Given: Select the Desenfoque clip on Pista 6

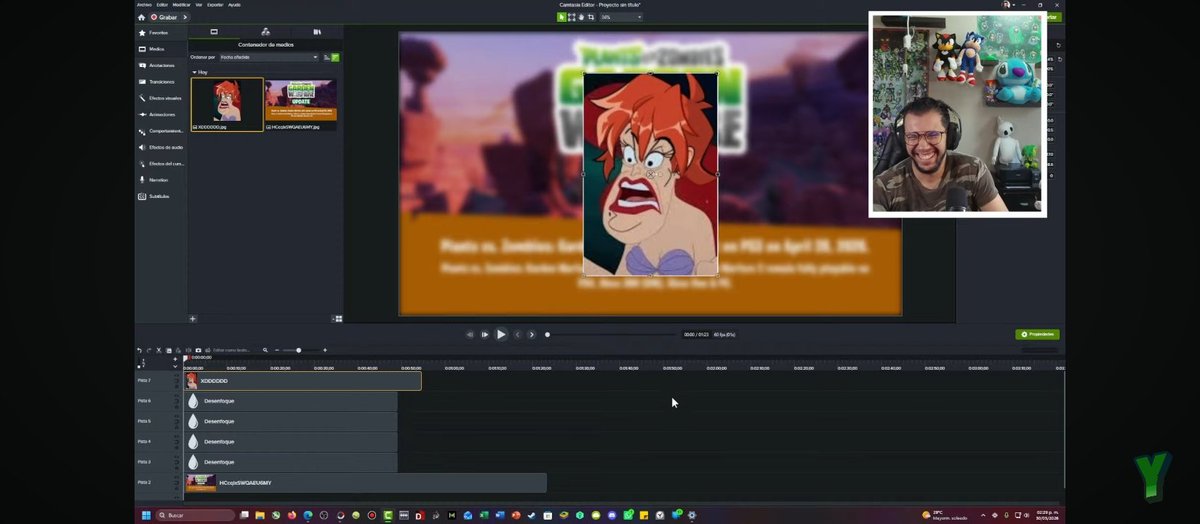Looking at the screenshot, I should [291, 401].
